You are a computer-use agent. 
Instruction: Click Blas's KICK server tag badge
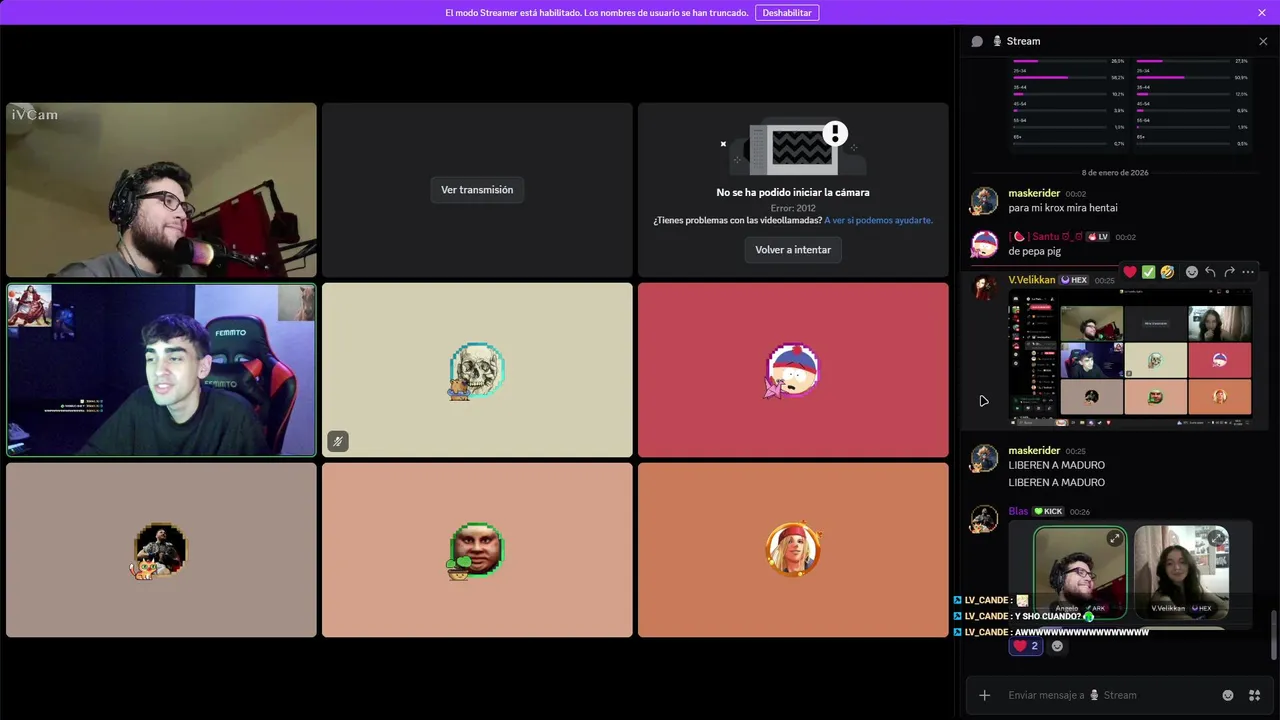(1048, 511)
